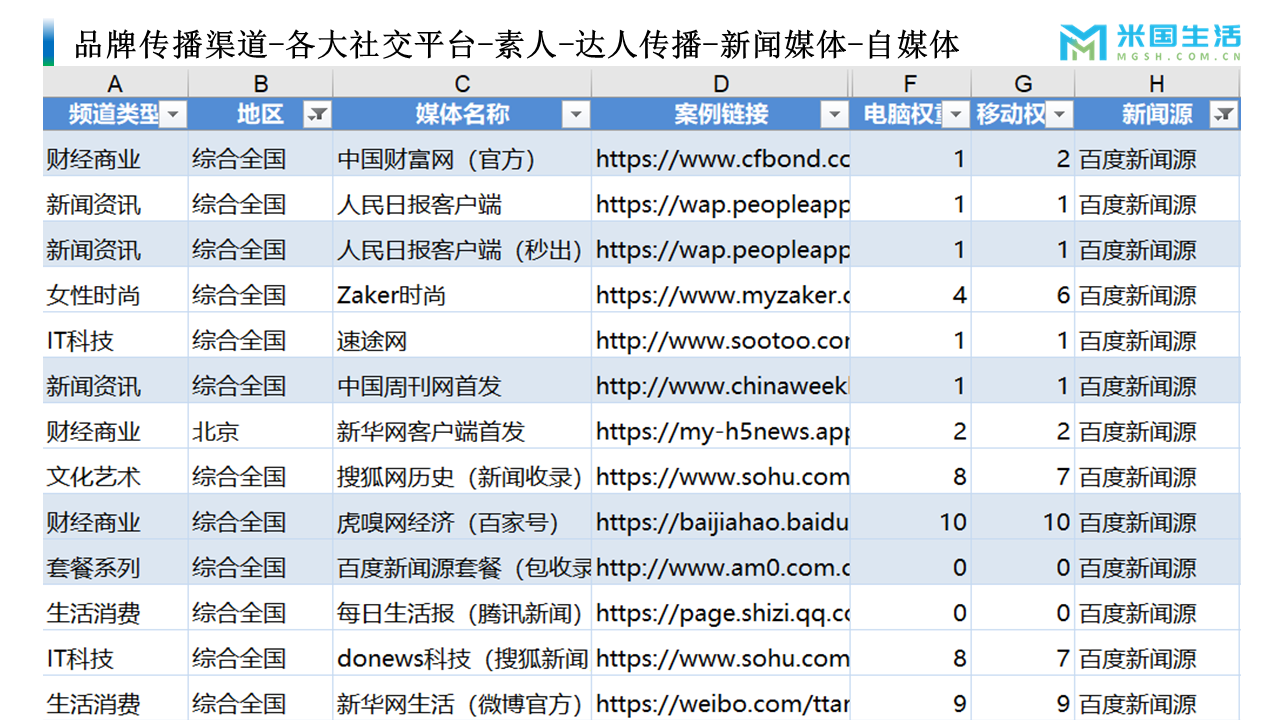The image size is (1280, 720).
Task: Select column C header
Action: point(462,84)
